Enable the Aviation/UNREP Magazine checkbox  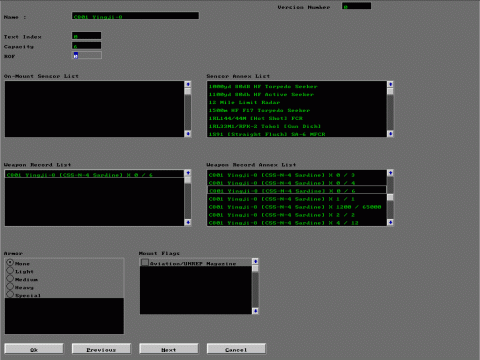145,263
